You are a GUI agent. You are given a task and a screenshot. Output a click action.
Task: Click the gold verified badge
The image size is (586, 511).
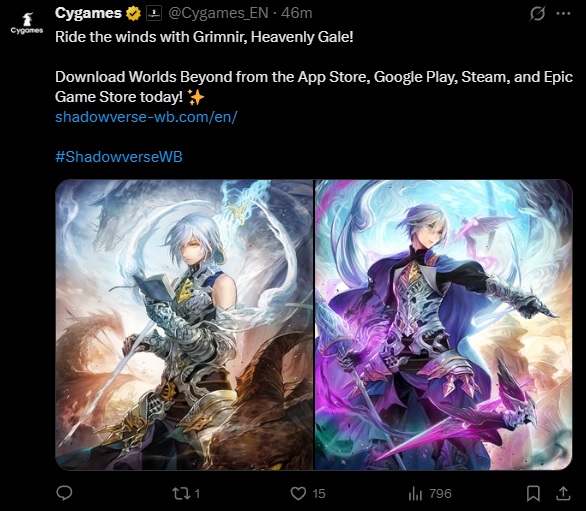click(x=133, y=14)
